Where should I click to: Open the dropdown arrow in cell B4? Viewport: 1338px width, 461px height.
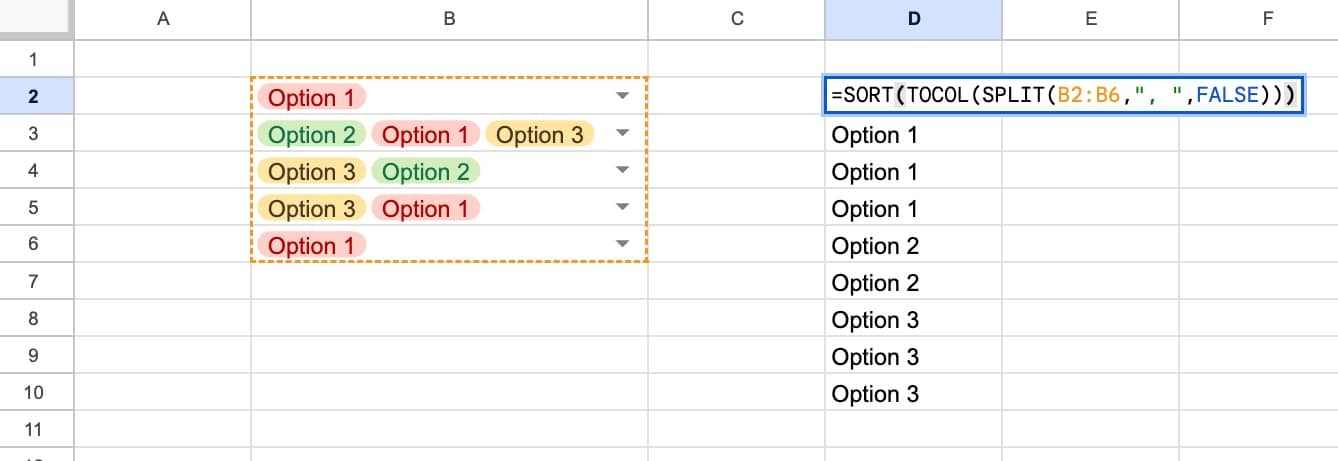click(x=623, y=171)
